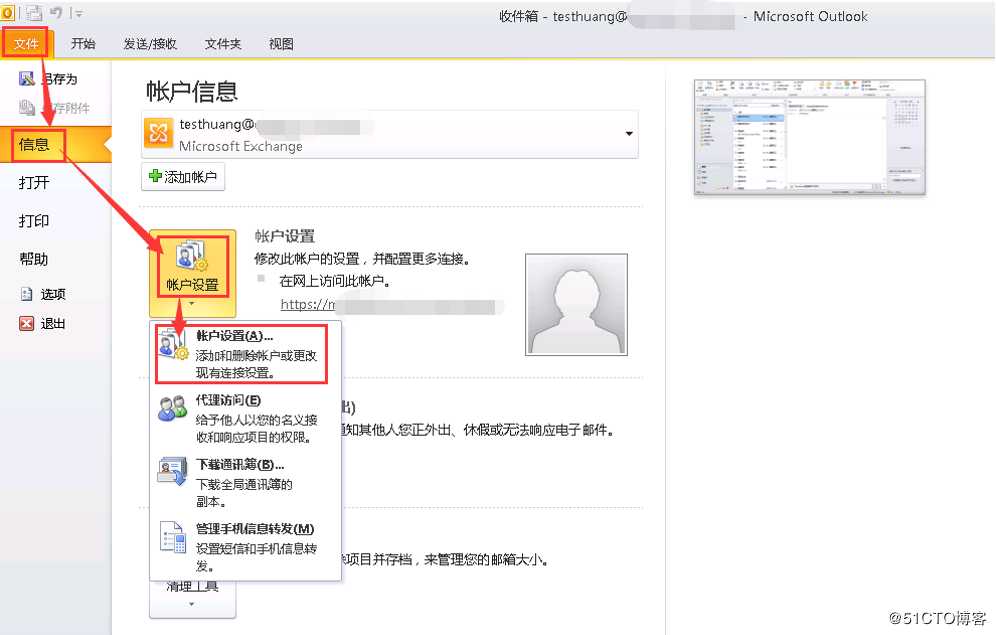Click the address book download icon
Screen dimensions: 996x635
coord(172,471)
